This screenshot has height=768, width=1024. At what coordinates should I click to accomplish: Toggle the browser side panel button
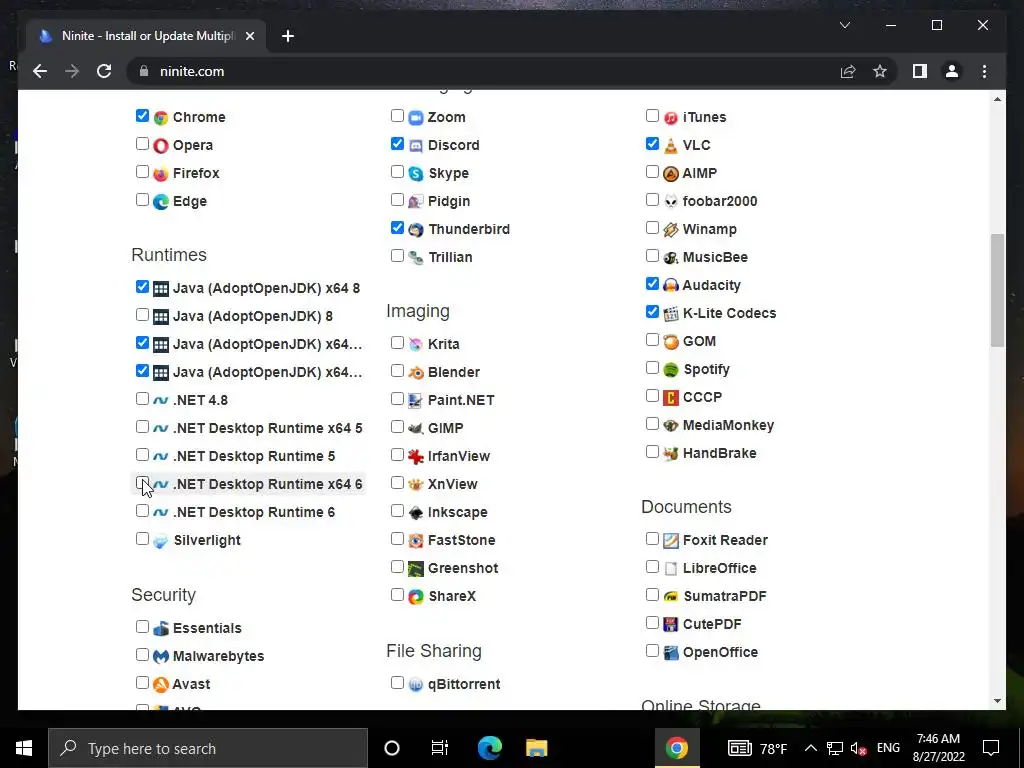[x=920, y=71]
